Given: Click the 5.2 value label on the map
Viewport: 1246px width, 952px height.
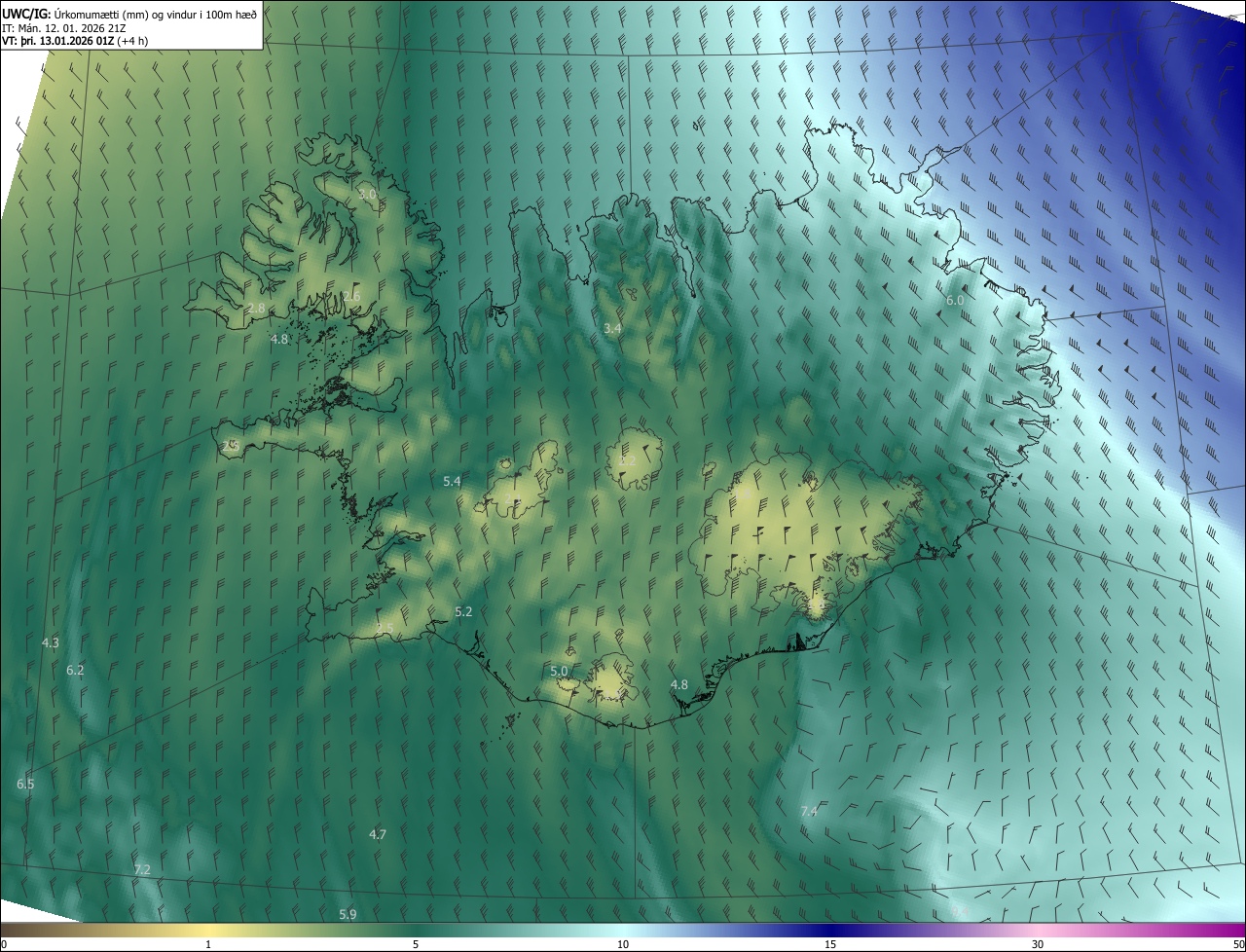Looking at the screenshot, I should point(463,611).
